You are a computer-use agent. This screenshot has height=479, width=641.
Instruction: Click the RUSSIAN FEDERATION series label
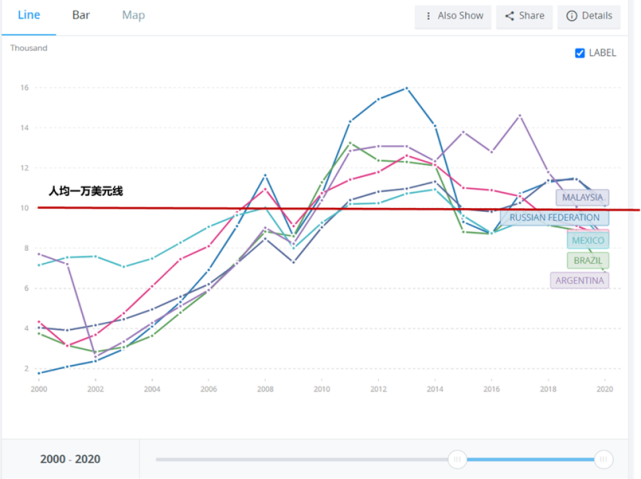pyautogui.click(x=554, y=217)
